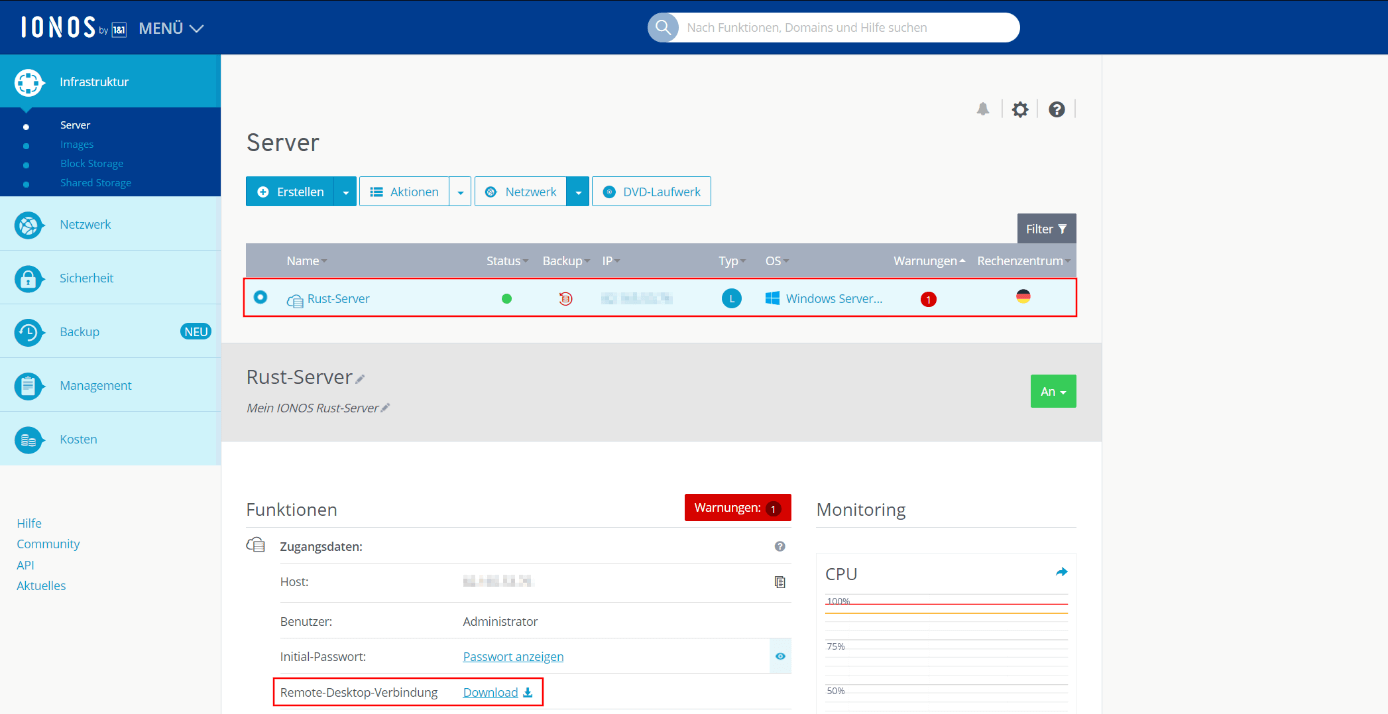
Task: Open the Netzwerk sidebar section
Action: (110, 224)
